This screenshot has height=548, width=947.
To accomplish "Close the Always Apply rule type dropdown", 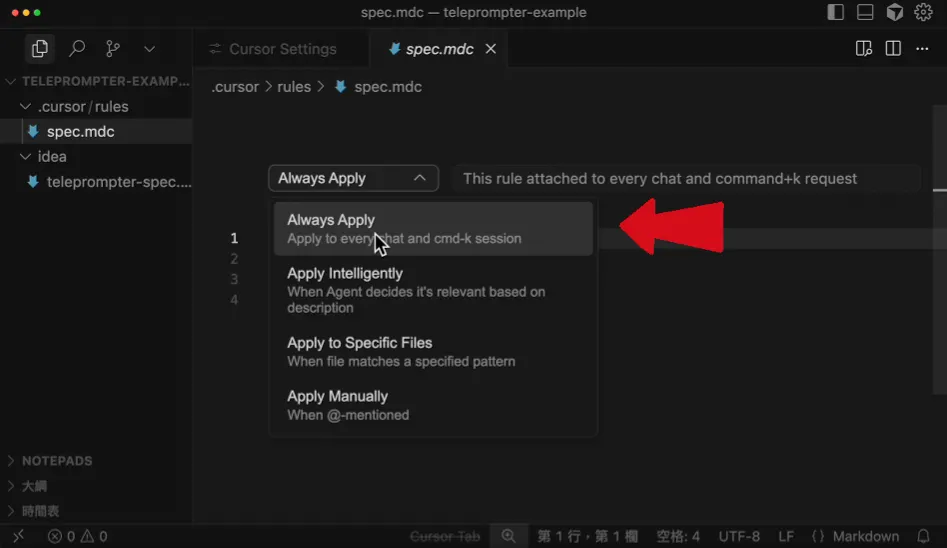I will 353,178.
